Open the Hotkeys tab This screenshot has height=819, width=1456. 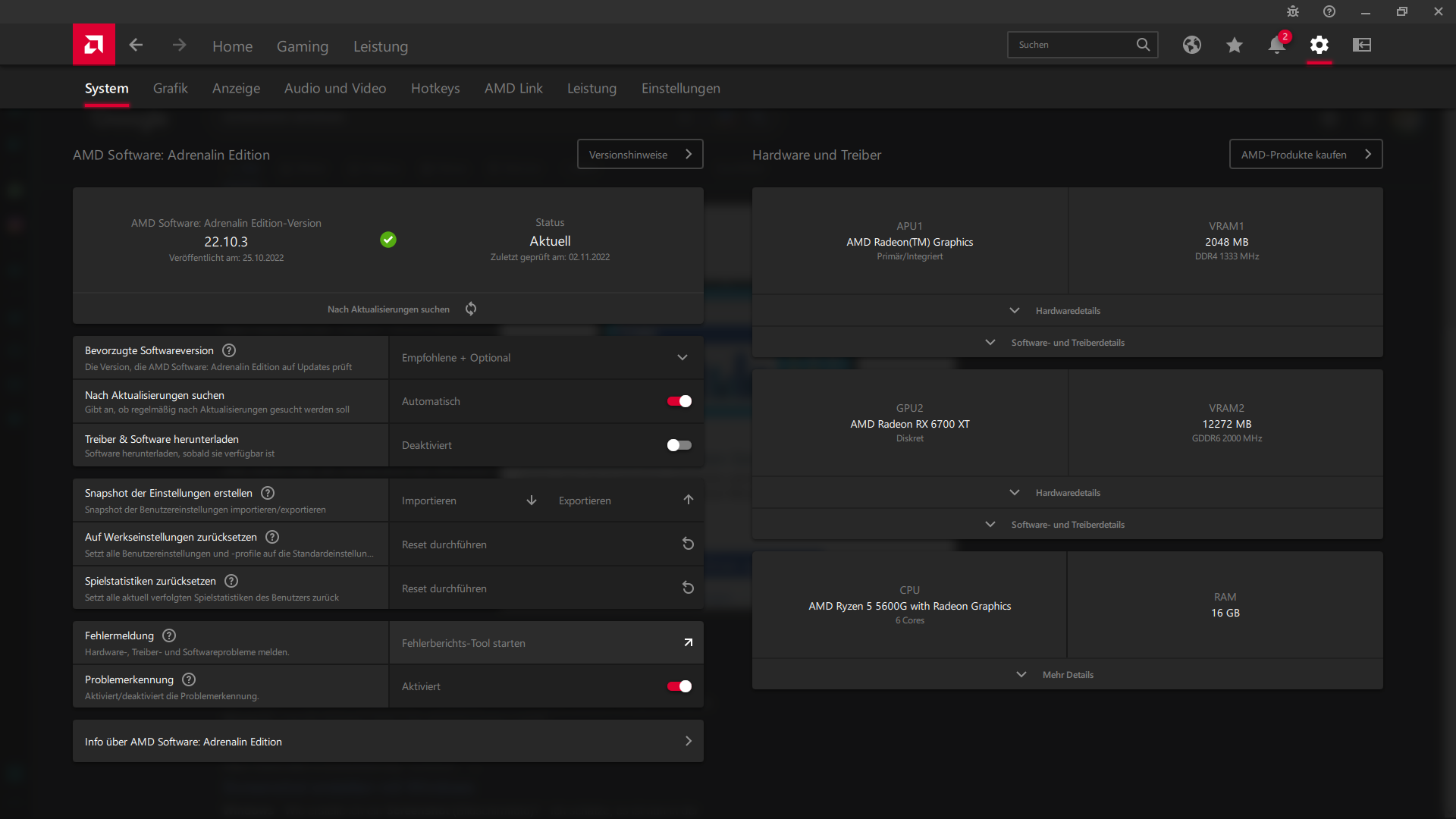435,88
